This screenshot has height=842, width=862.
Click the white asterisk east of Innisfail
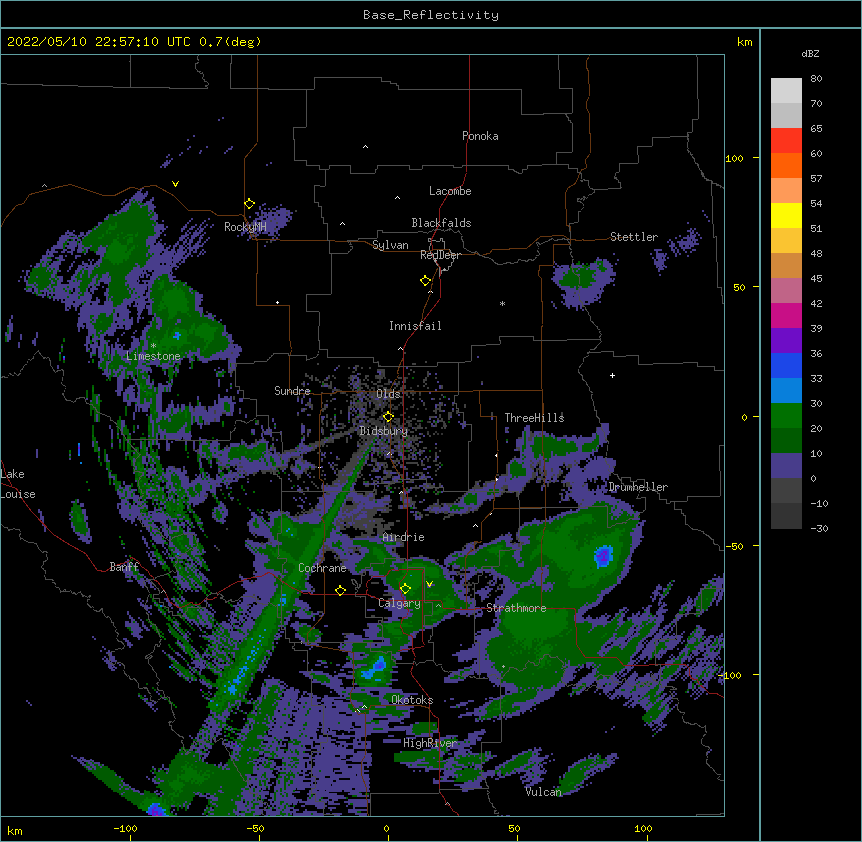(502, 303)
